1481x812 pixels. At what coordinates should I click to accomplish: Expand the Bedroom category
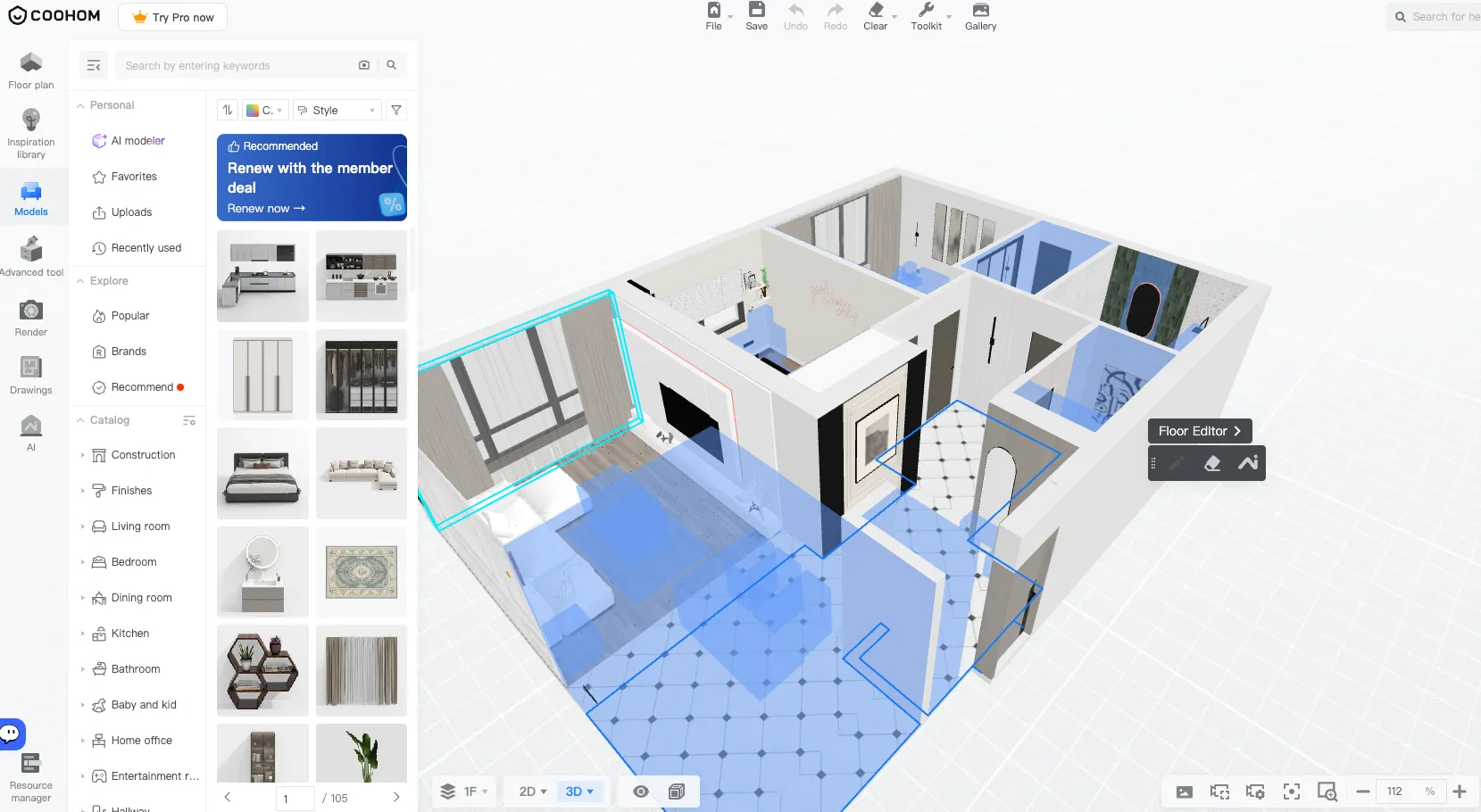[x=83, y=562]
